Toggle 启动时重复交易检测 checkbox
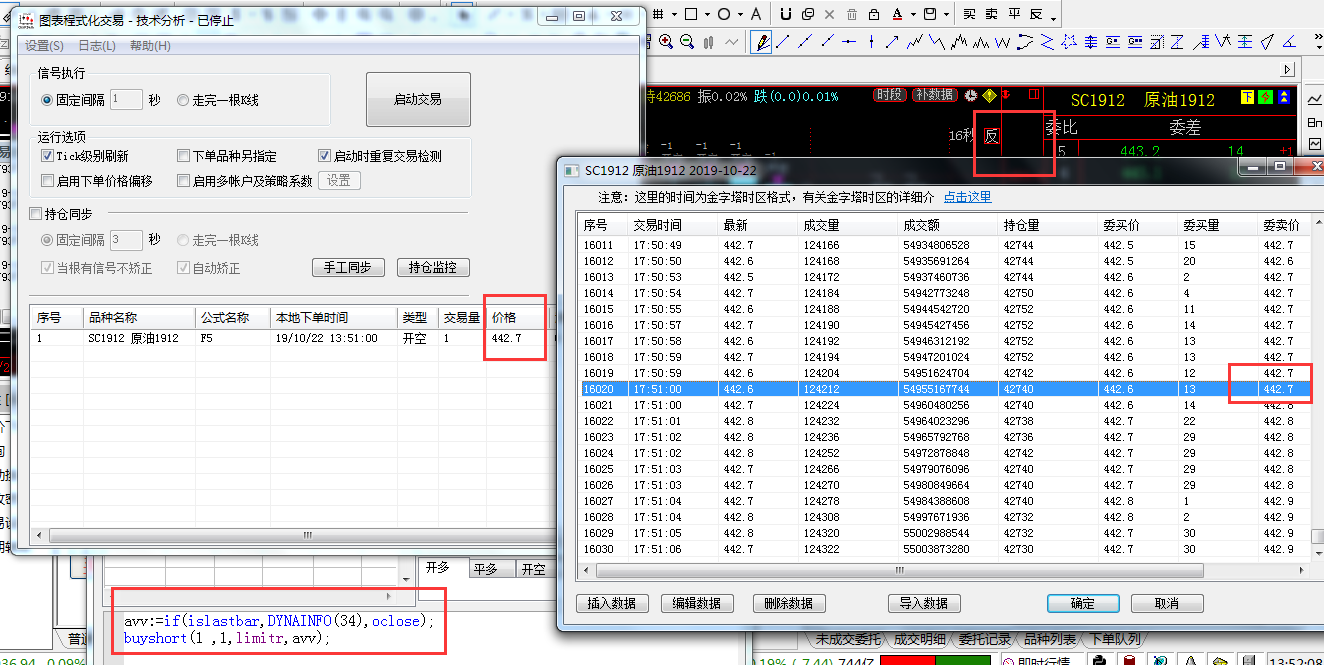 pyautogui.click(x=325, y=156)
